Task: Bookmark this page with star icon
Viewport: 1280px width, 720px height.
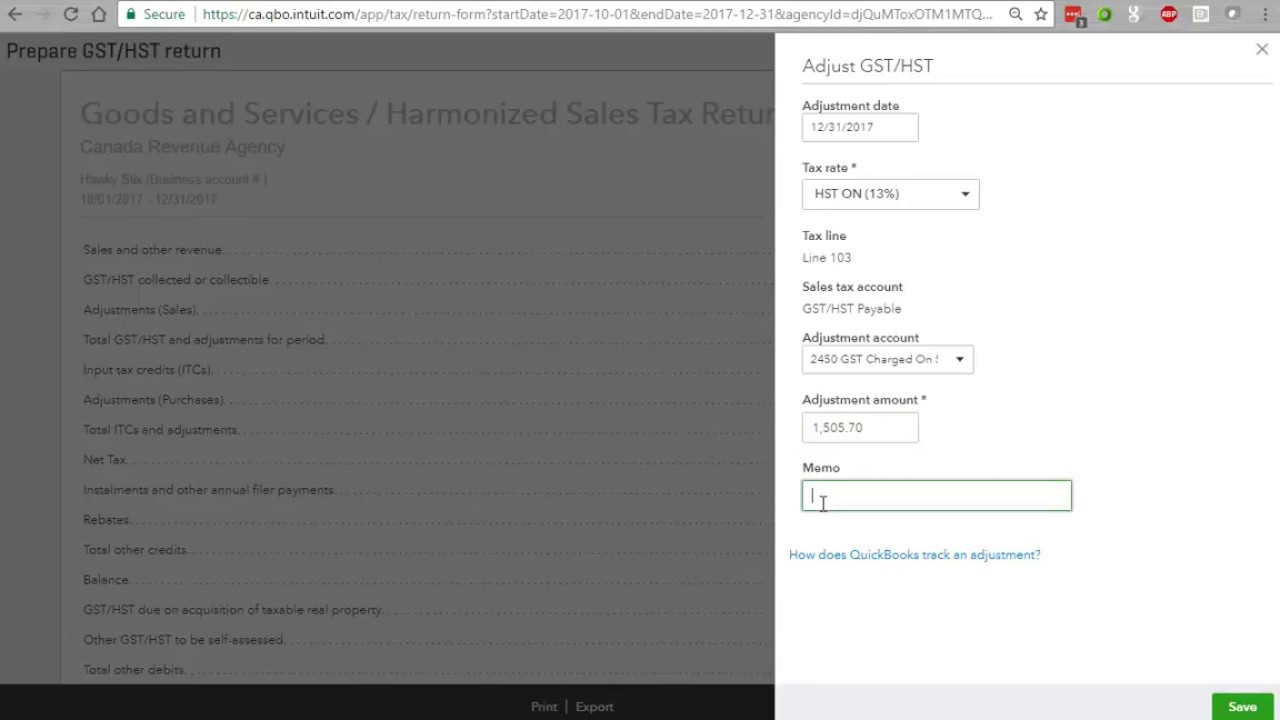Action: (x=1041, y=14)
